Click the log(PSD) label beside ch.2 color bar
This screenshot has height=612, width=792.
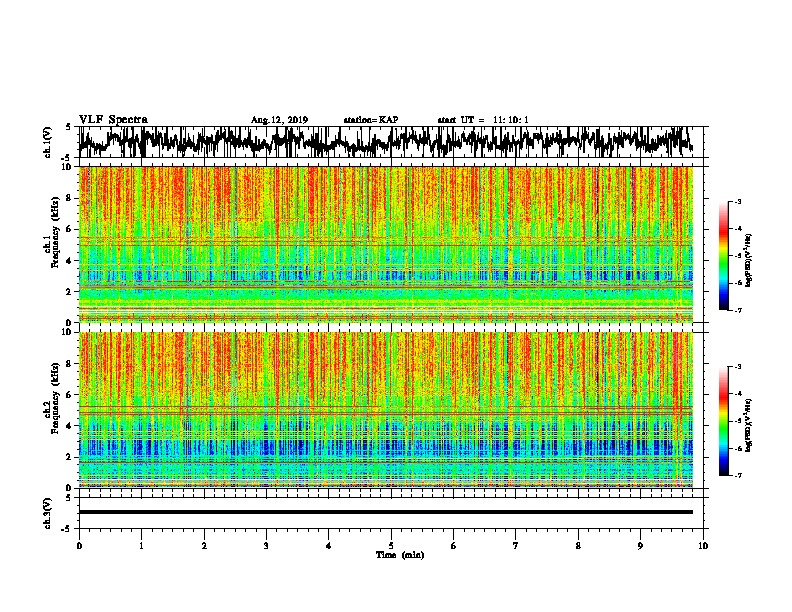click(749, 425)
